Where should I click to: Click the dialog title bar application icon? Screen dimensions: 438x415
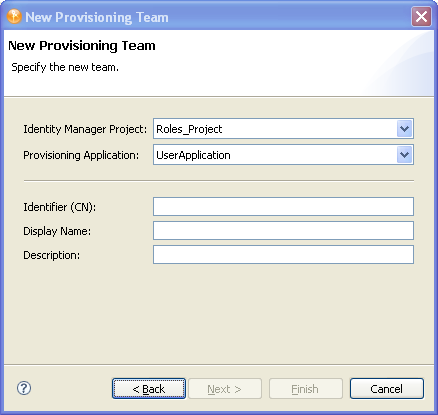tap(14, 17)
